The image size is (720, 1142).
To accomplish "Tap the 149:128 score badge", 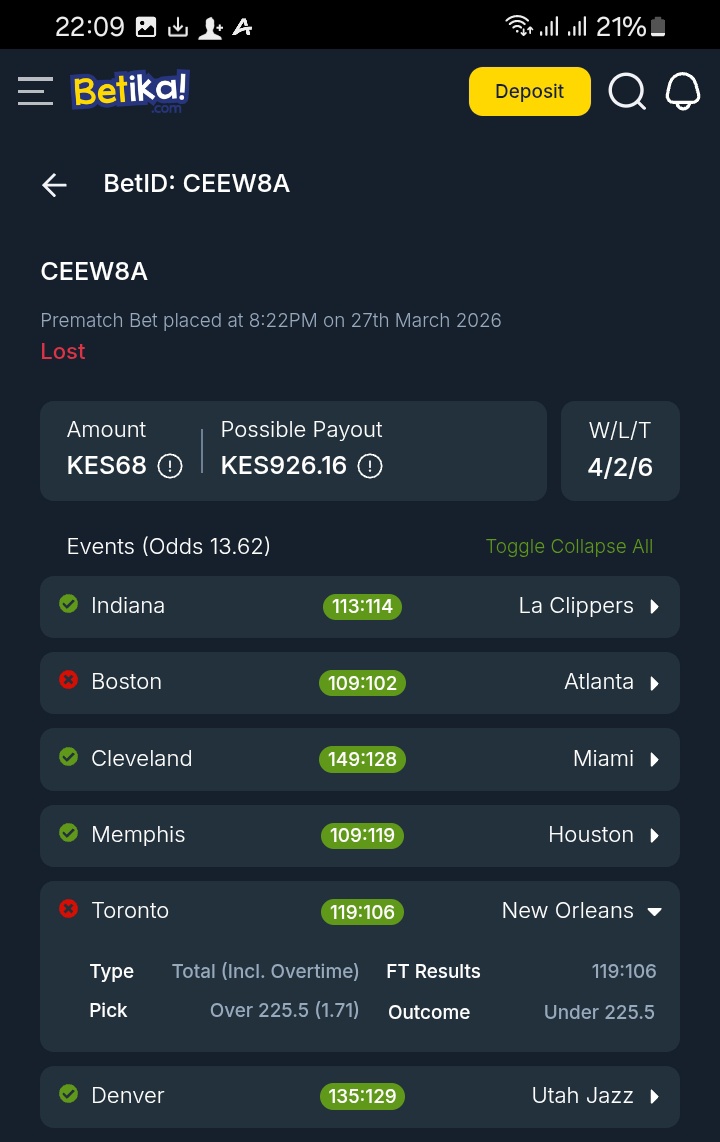I will tap(362, 759).
